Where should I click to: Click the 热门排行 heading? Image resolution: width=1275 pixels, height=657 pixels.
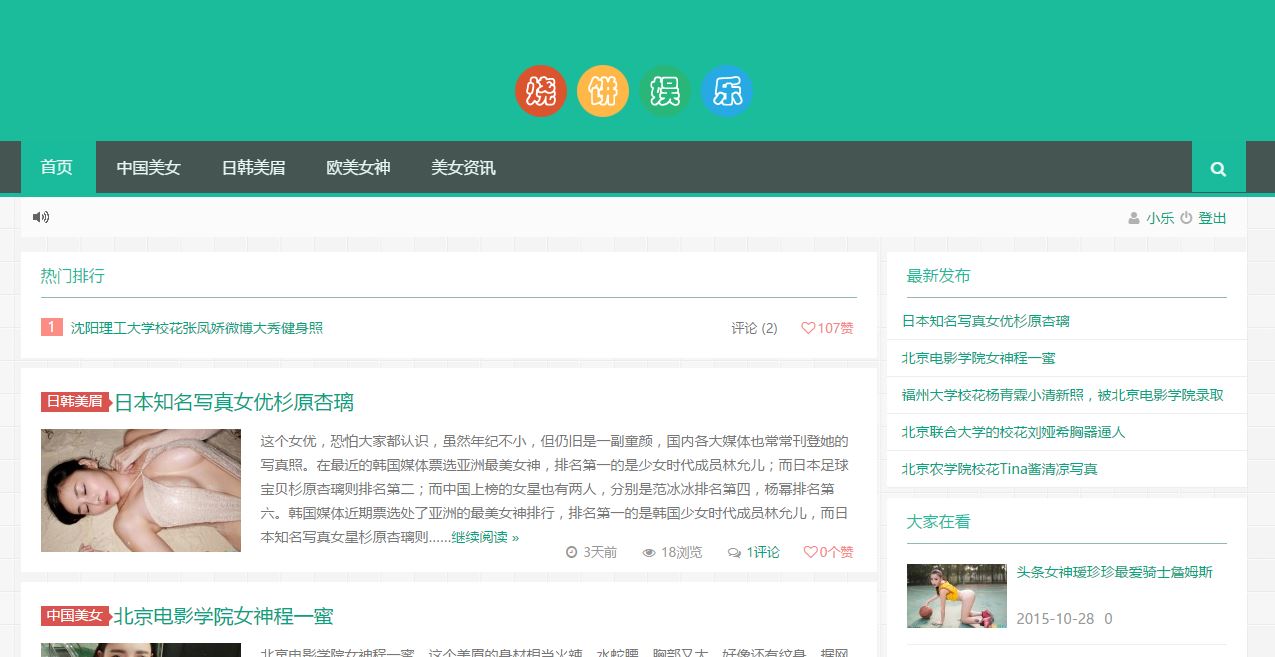pos(72,276)
